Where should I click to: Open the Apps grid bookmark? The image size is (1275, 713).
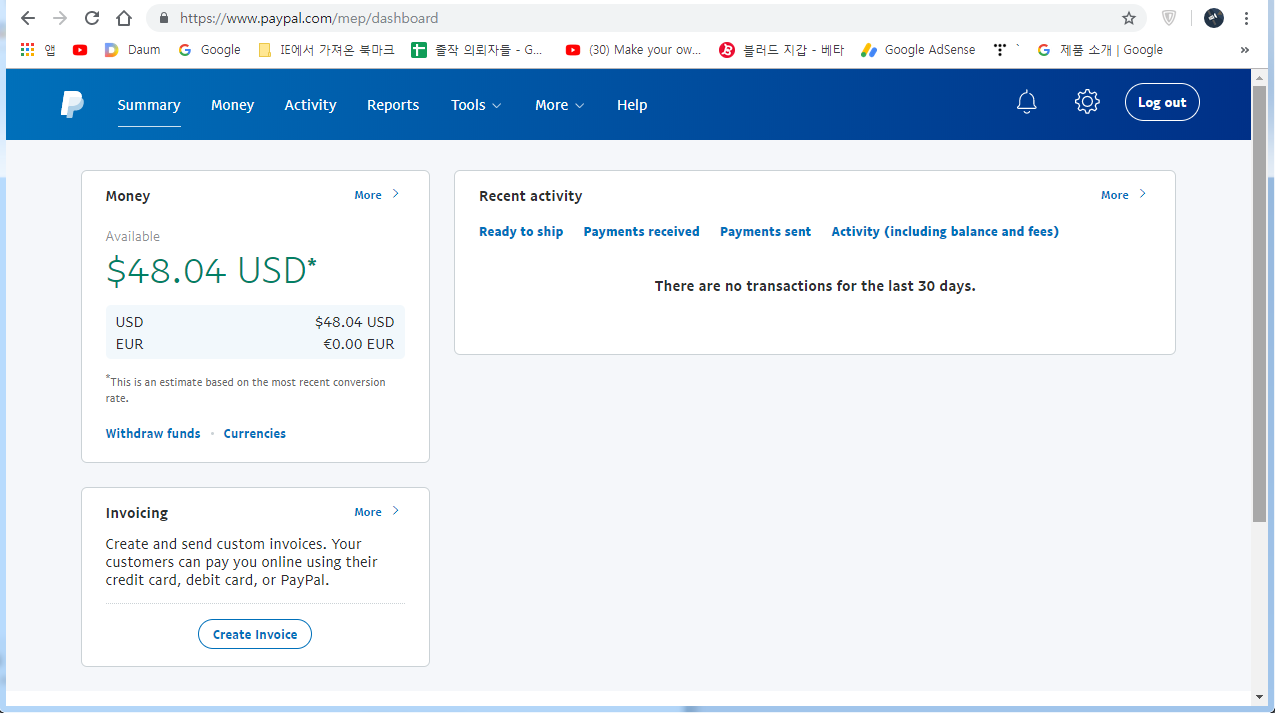(38, 50)
